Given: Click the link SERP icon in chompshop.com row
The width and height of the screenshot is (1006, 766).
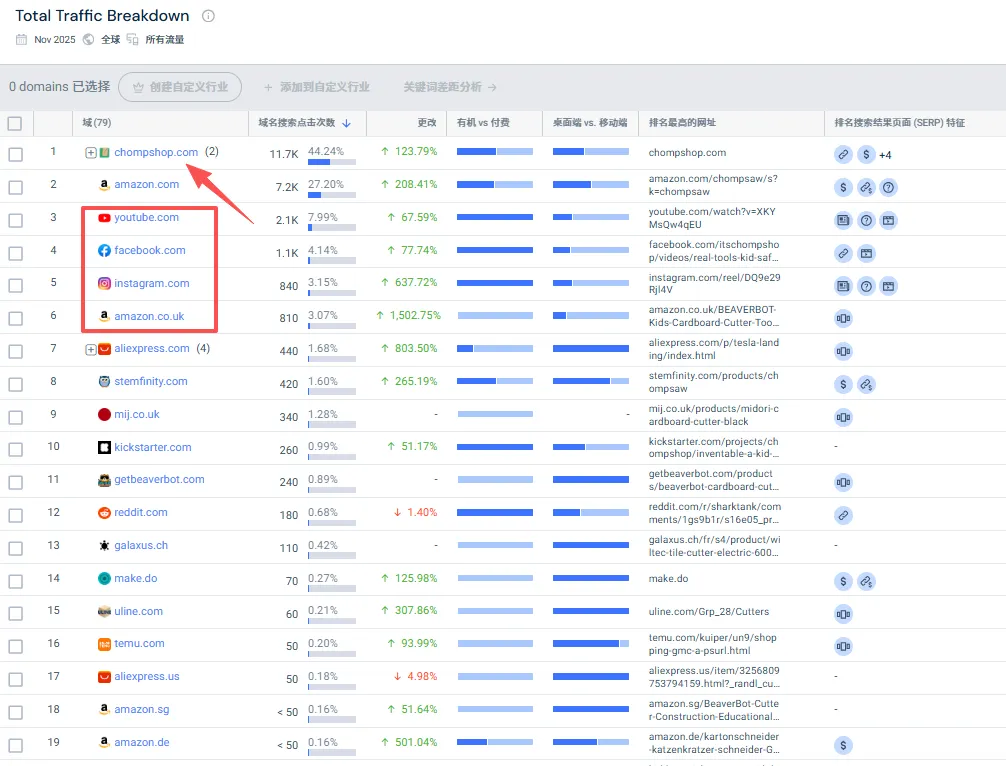Looking at the screenshot, I should pyautogui.click(x=843, y=155).
